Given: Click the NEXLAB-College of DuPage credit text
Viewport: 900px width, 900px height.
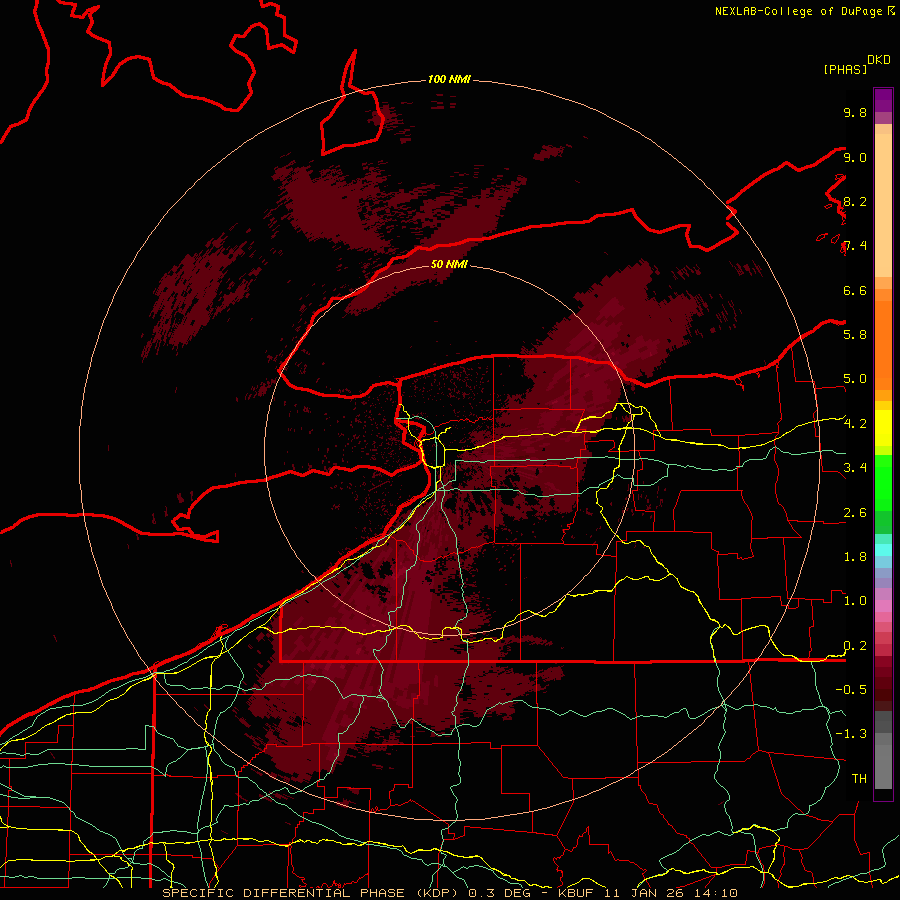Looking at the screenshot, I should click(798, 11).
